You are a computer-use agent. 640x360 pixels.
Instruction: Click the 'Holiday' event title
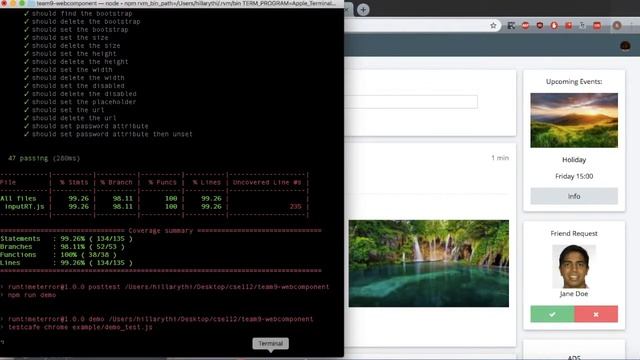pos(574,160)
